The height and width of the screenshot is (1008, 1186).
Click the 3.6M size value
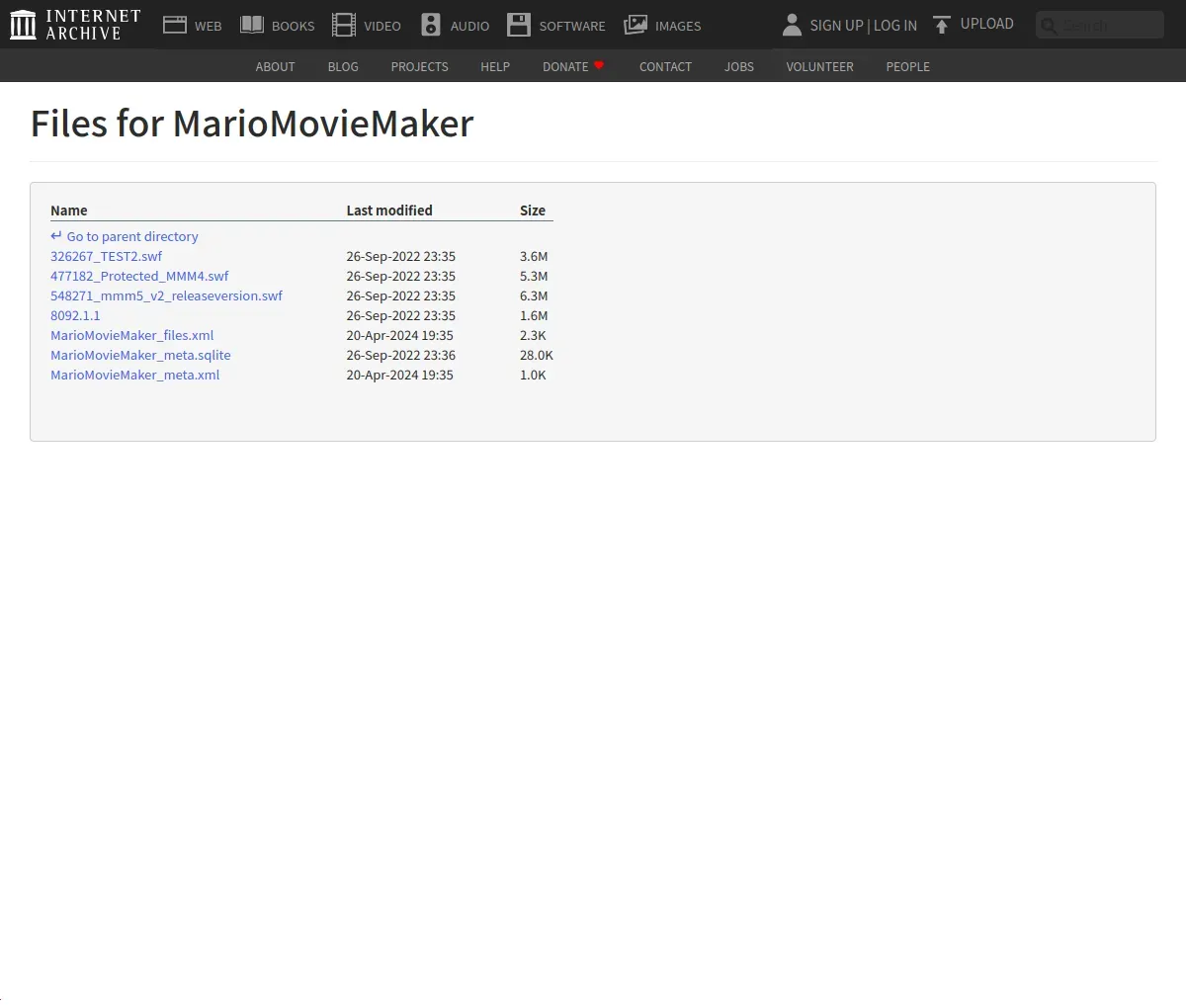pos(534,256)
